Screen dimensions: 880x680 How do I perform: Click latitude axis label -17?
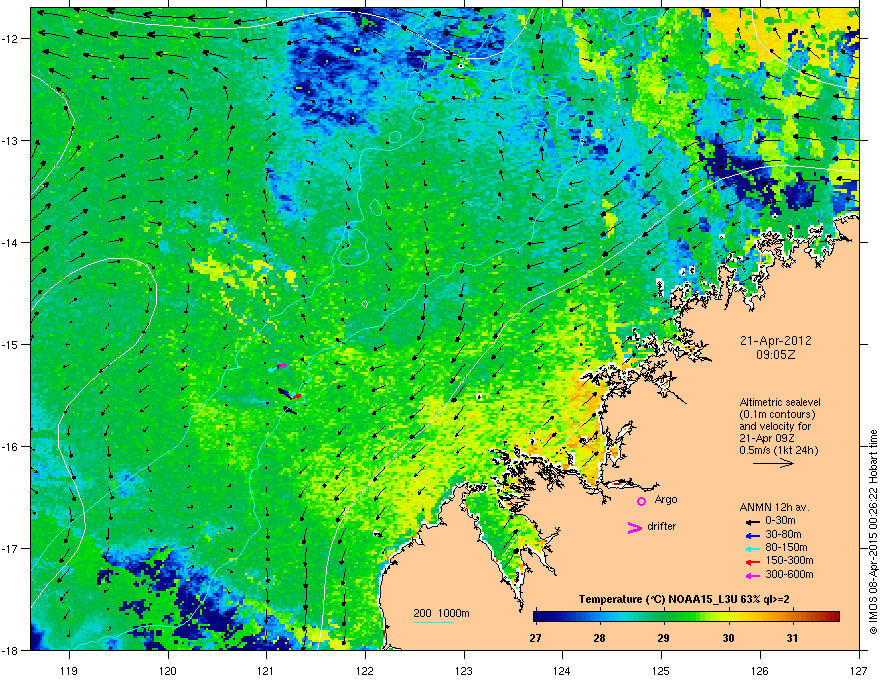[x=10, y=548]
